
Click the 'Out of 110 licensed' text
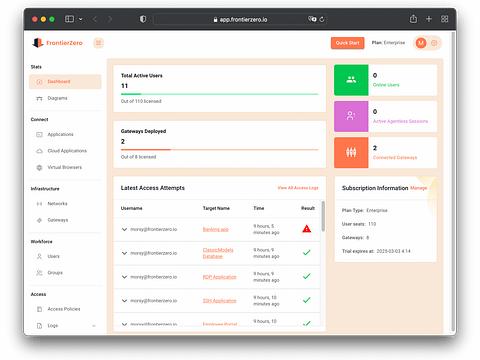click(141, 101)
